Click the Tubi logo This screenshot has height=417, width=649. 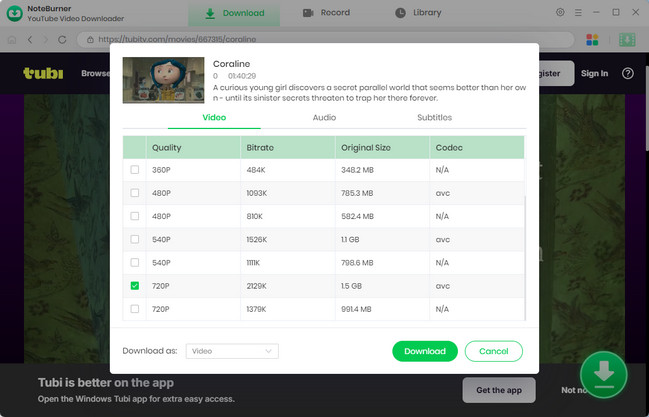43,73
